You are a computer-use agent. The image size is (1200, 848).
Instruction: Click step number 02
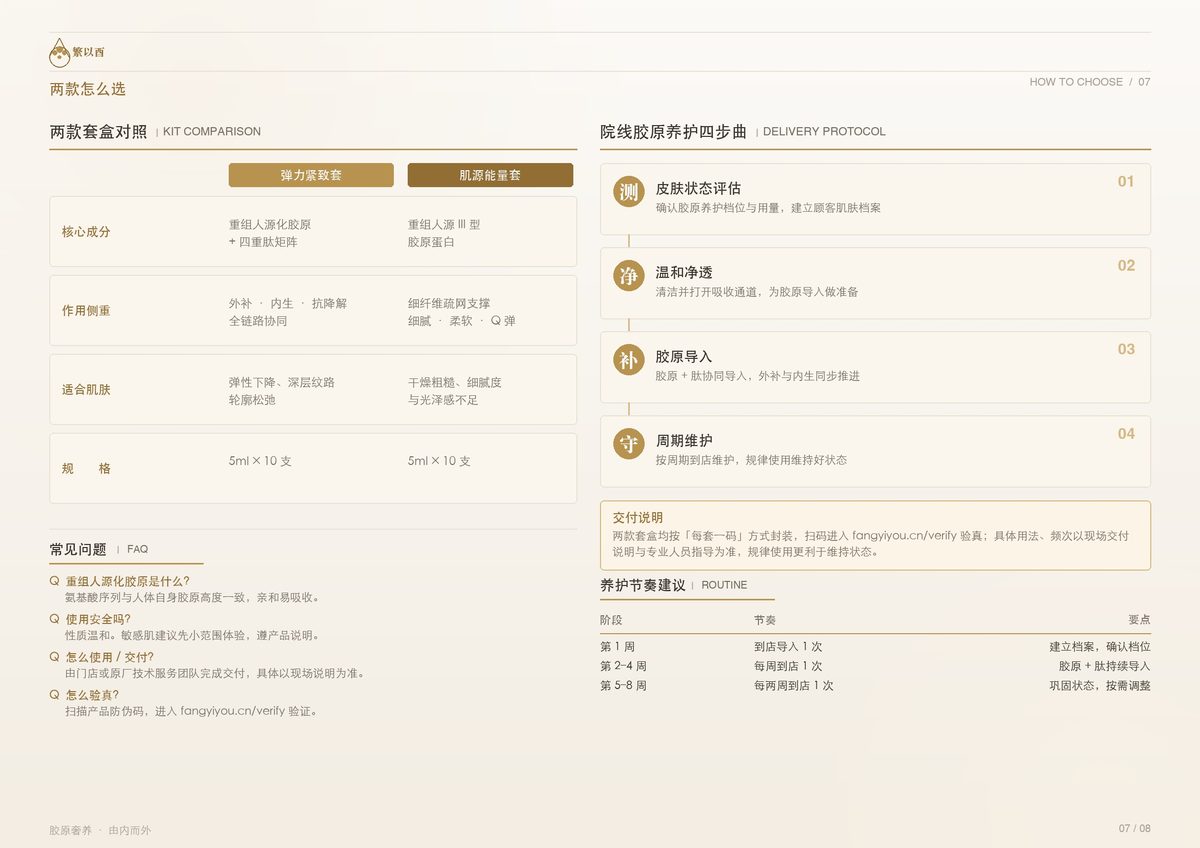click(x=1126, y=266)
